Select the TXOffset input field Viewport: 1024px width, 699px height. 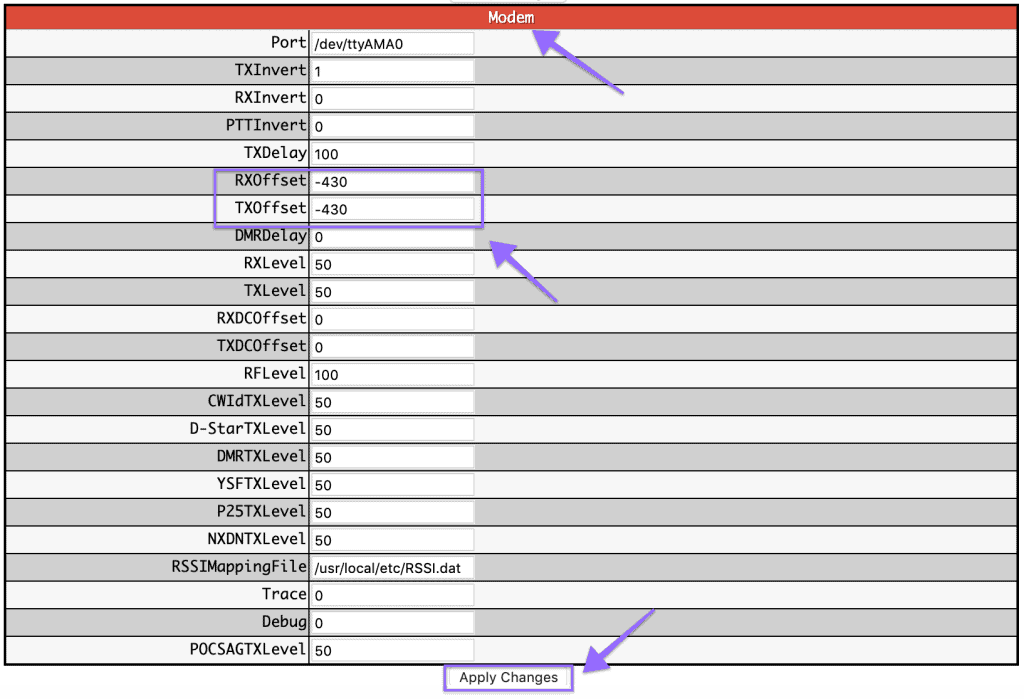392,209
